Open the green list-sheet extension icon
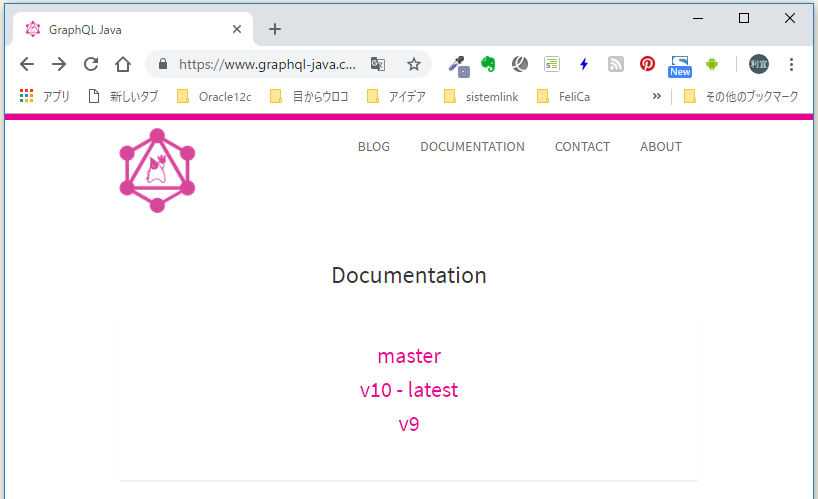 551,64
